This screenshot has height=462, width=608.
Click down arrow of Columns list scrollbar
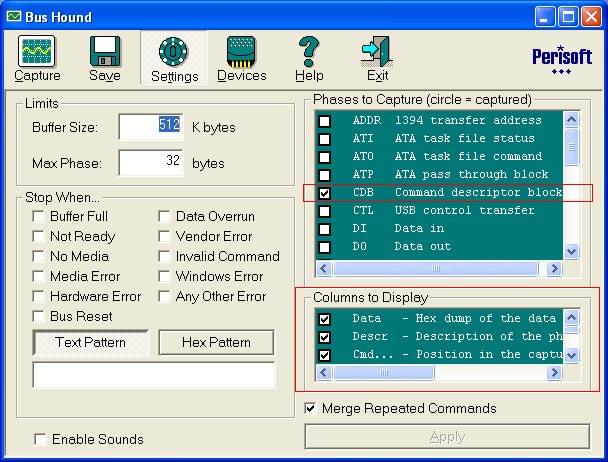[571, 355]
